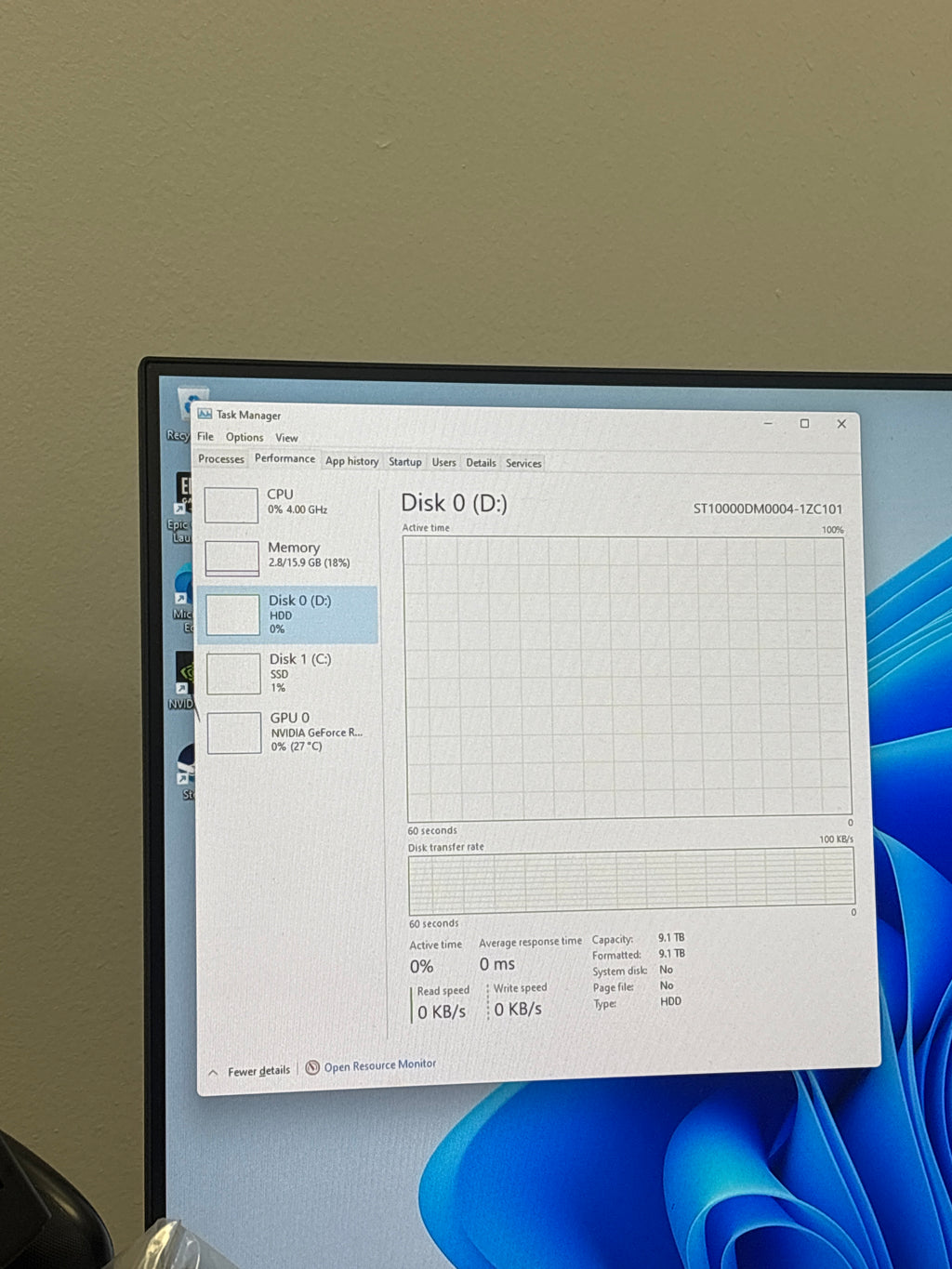Select Disk 1 (C:) SSD entry
This screenshot has width=952, height=1269.
pyautogui.click(x=290, y=673)
